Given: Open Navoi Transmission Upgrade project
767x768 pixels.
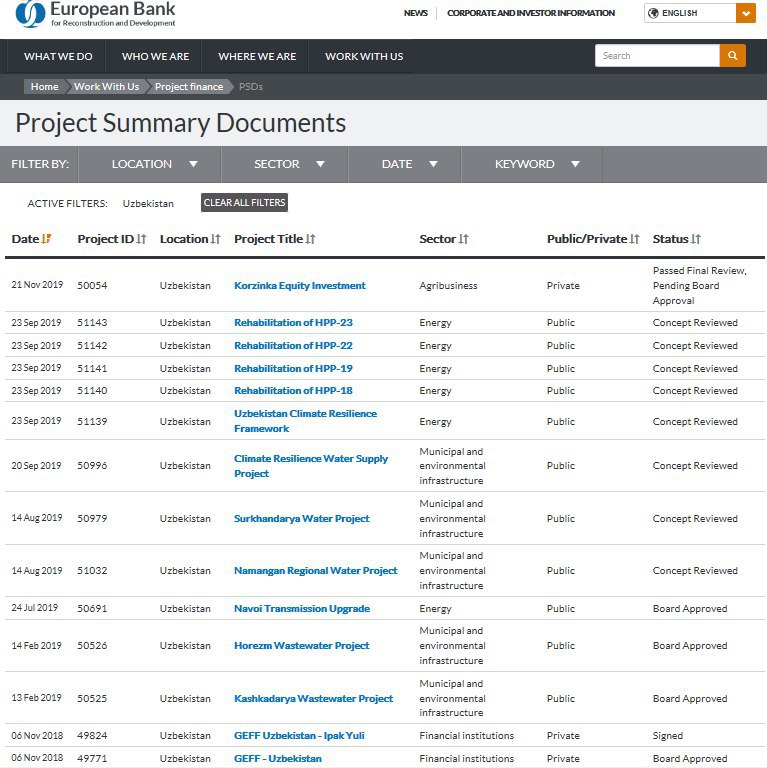Looking at the screenshot, I should [302, 609].
